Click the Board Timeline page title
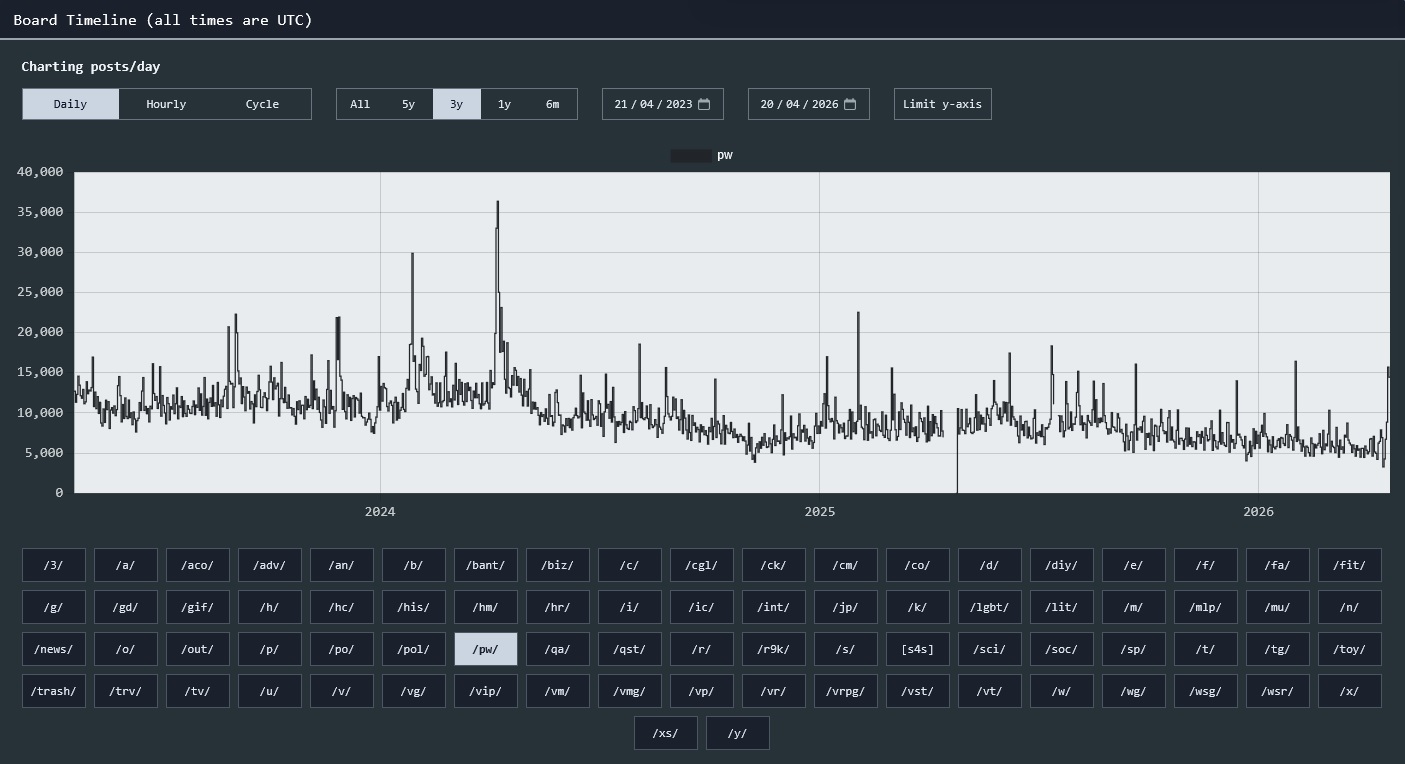This screenshot has height=764, width=1405. click(163, 20)
